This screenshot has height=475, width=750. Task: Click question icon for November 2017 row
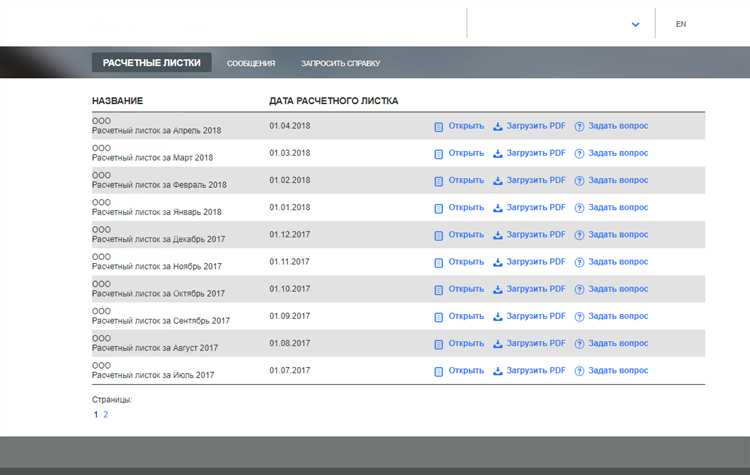coord(579,262)
